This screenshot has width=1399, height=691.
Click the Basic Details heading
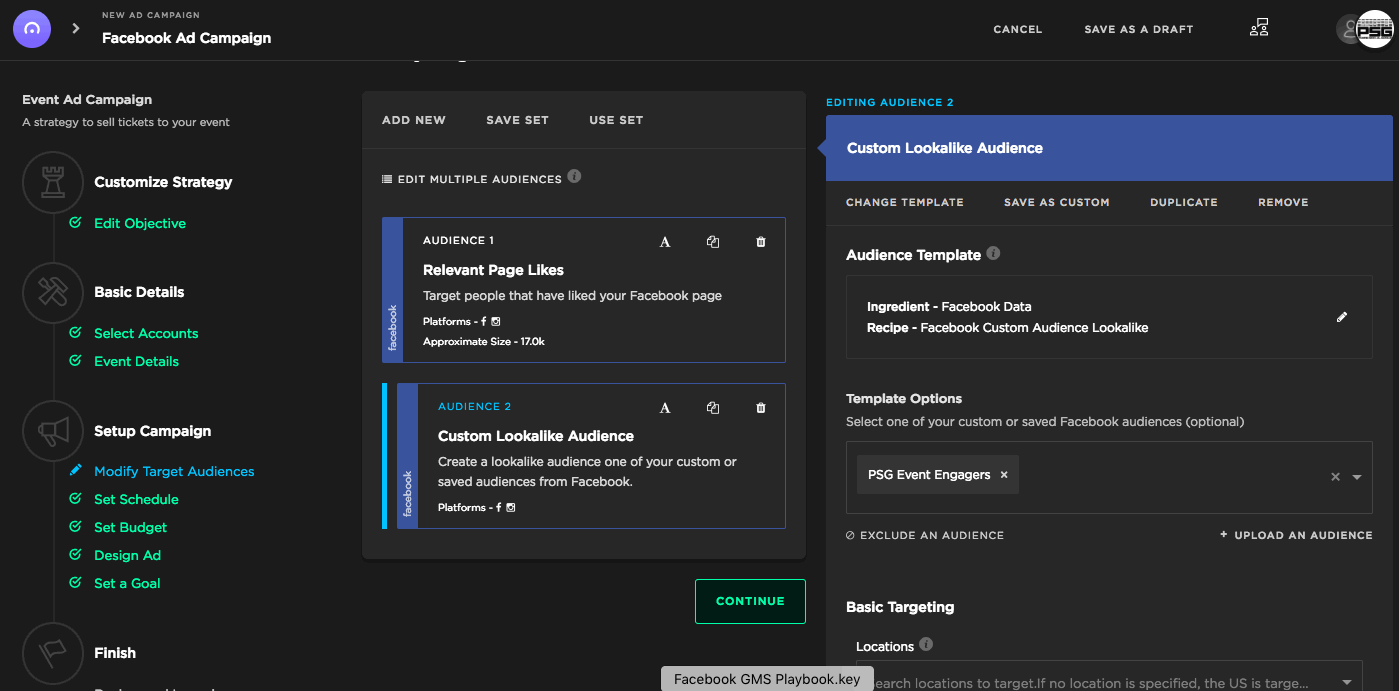(139, 292)
